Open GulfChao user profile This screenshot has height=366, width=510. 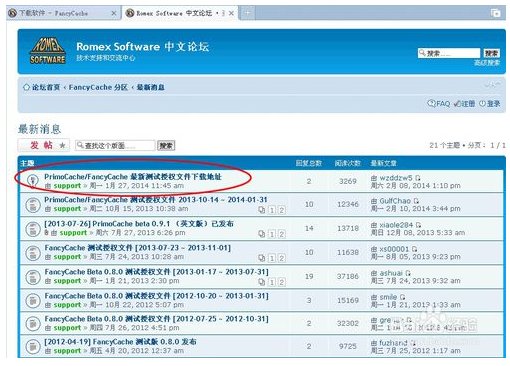[x=395, y=201]
